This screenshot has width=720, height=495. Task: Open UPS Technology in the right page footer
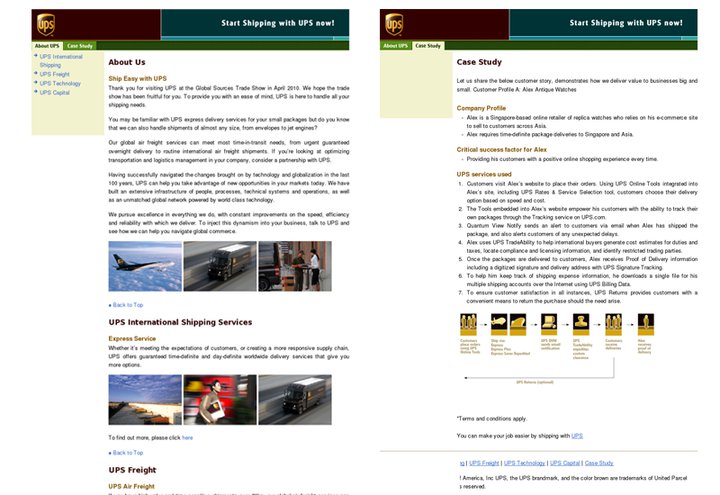[524, 463]
